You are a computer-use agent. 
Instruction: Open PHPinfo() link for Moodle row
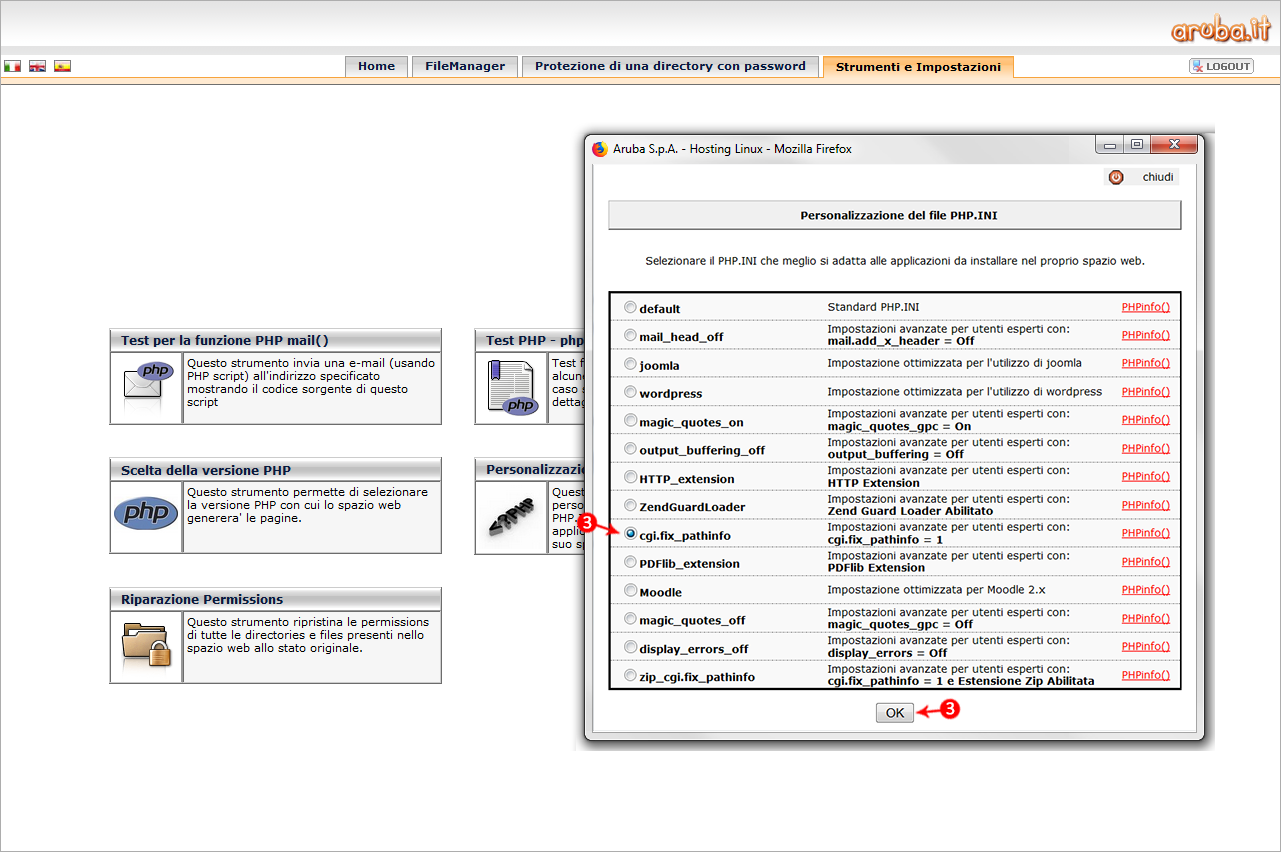tap(1145, 590)
